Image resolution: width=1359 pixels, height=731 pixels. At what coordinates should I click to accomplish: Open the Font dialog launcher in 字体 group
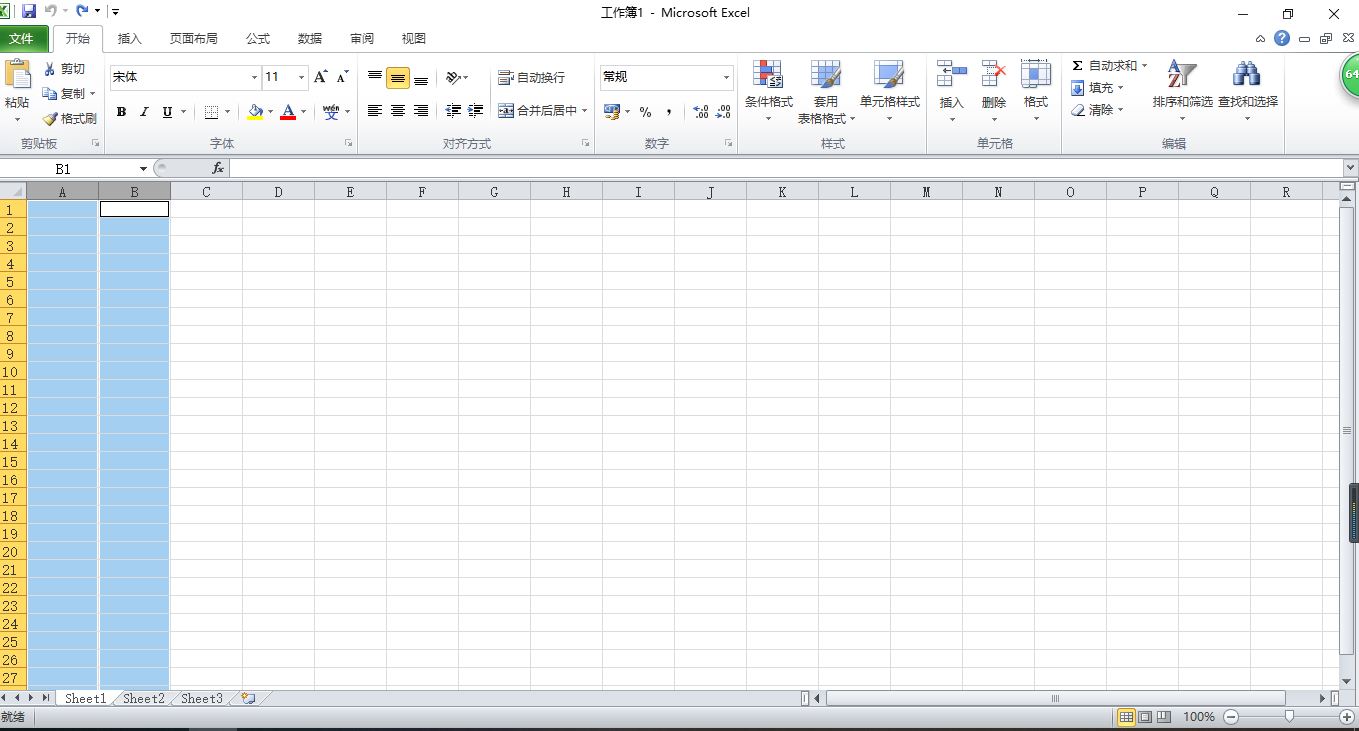348,144
